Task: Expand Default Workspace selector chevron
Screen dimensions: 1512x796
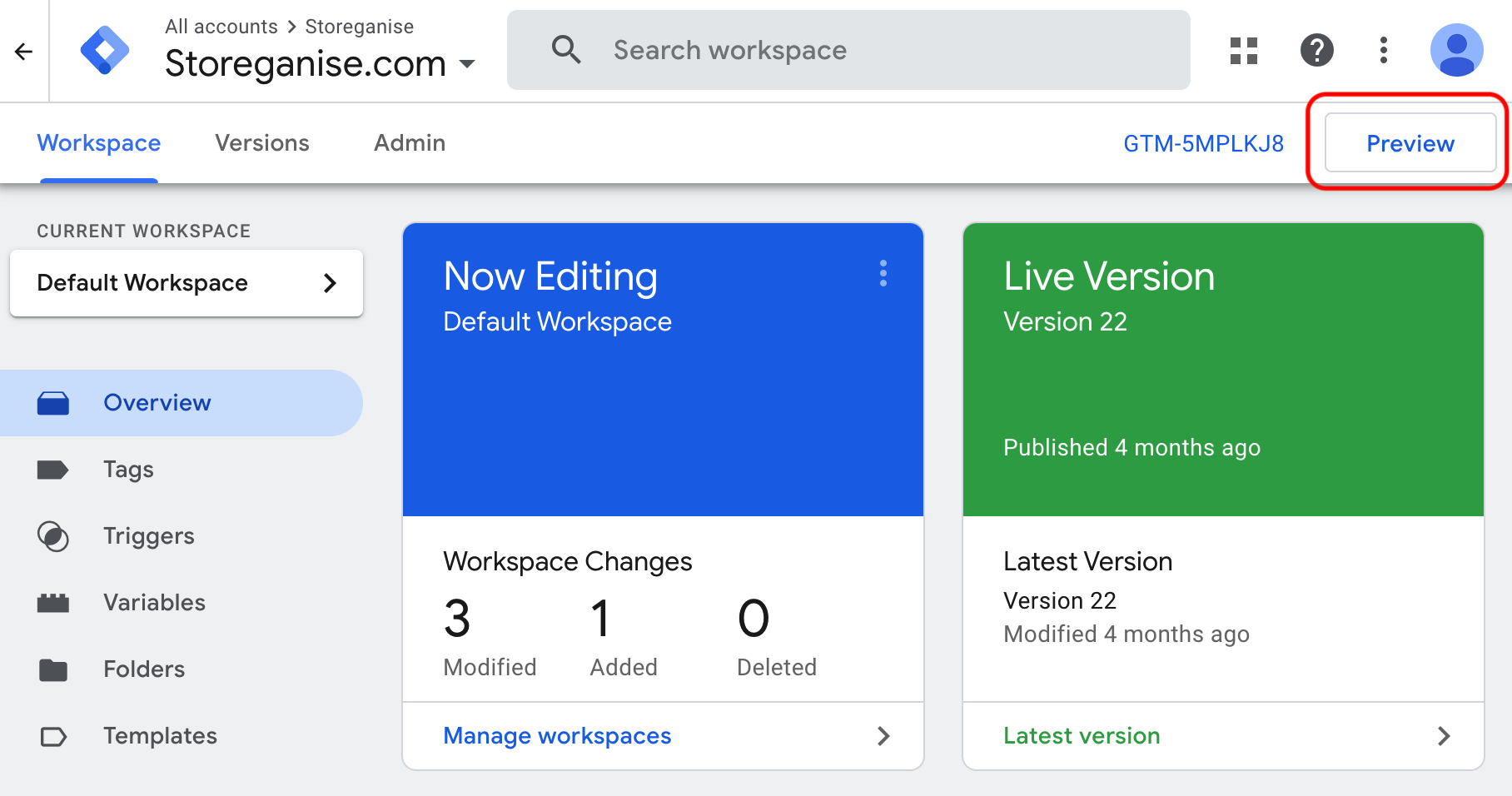Action: (330, 283)
